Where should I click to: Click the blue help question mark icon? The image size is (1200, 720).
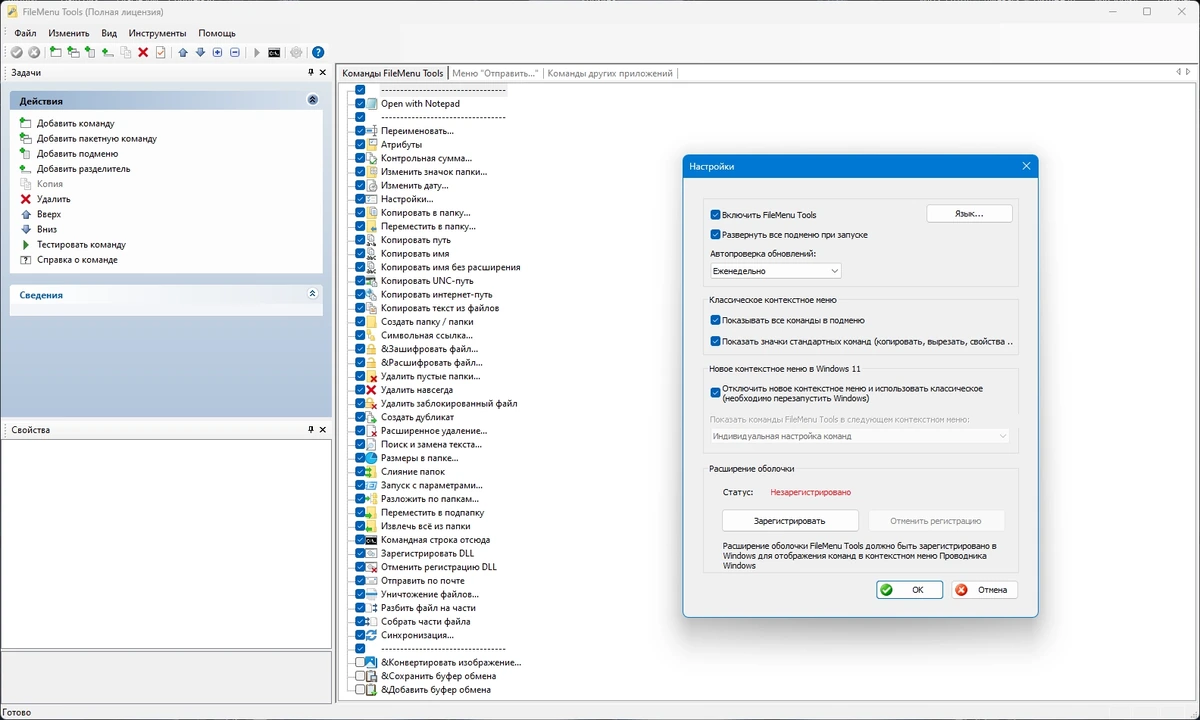318,52
